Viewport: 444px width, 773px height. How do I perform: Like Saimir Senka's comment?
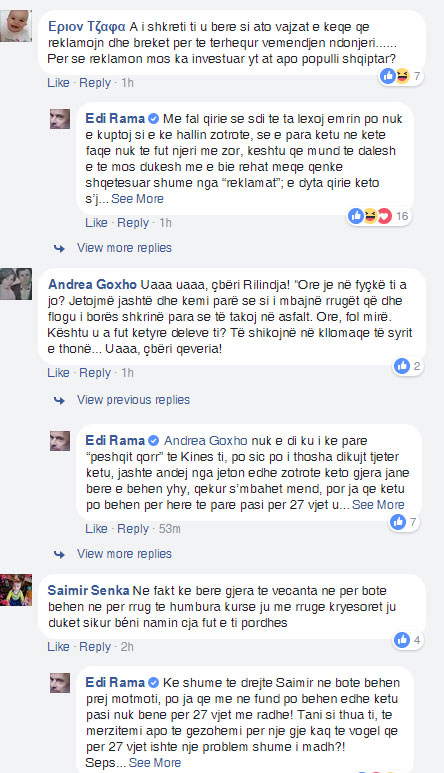point(58,647)
